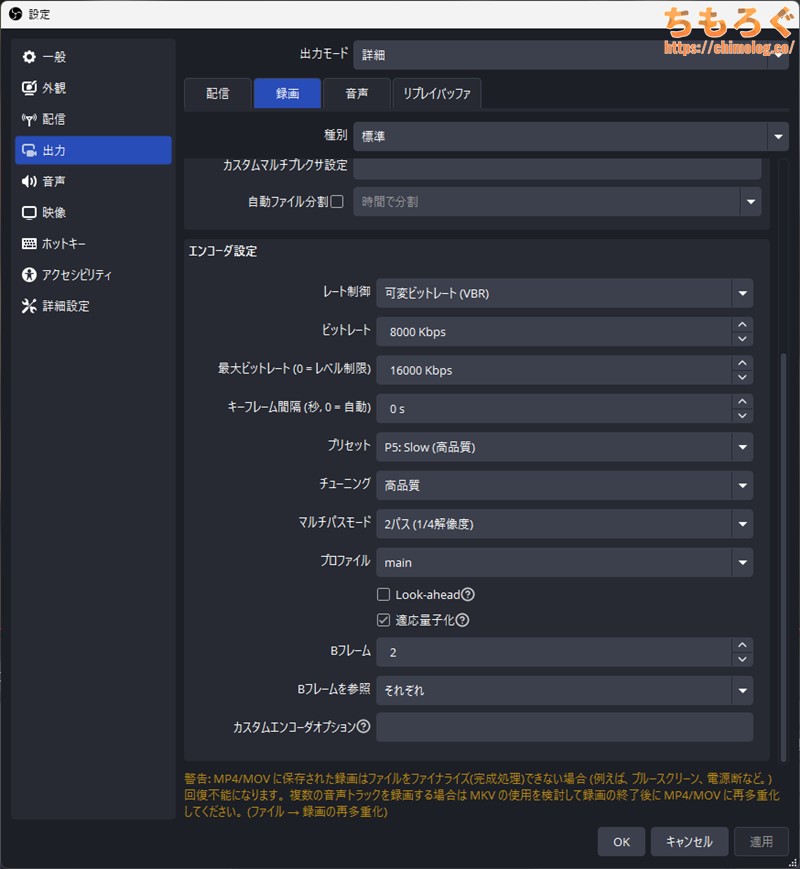Click the キャンセル button

pos(689,842)
